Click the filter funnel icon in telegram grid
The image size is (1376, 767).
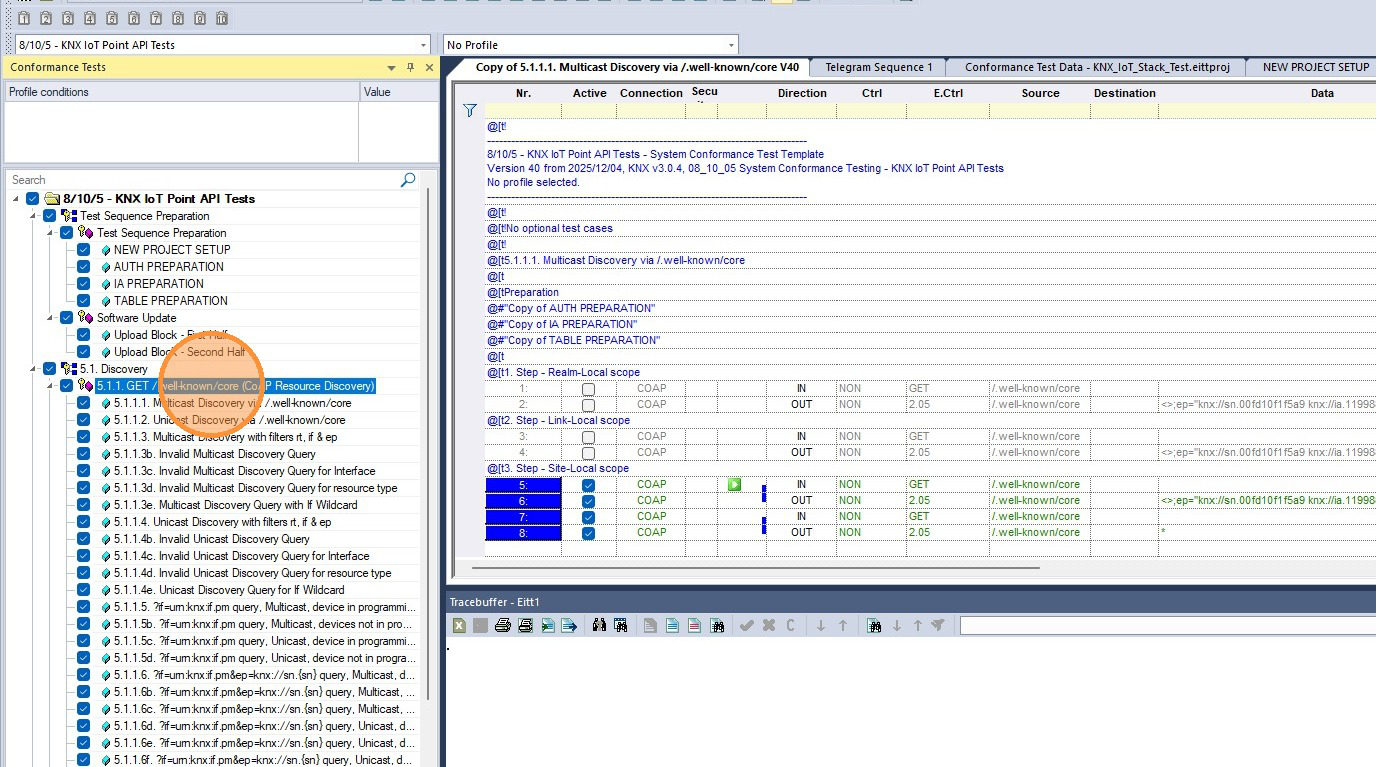[470, 111]
